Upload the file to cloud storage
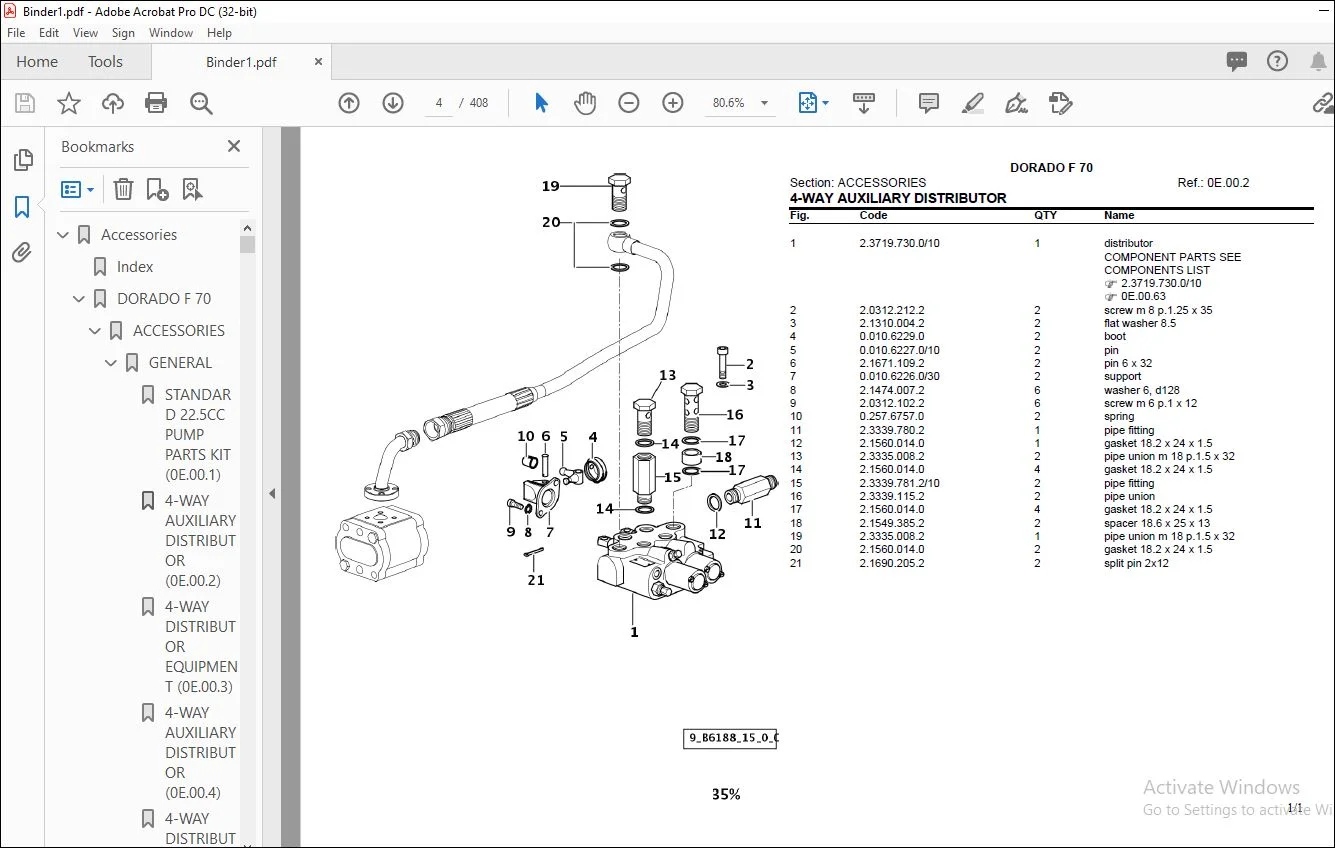The width and height of the screenshot is (1335, 848). click(x=113, y=103)
